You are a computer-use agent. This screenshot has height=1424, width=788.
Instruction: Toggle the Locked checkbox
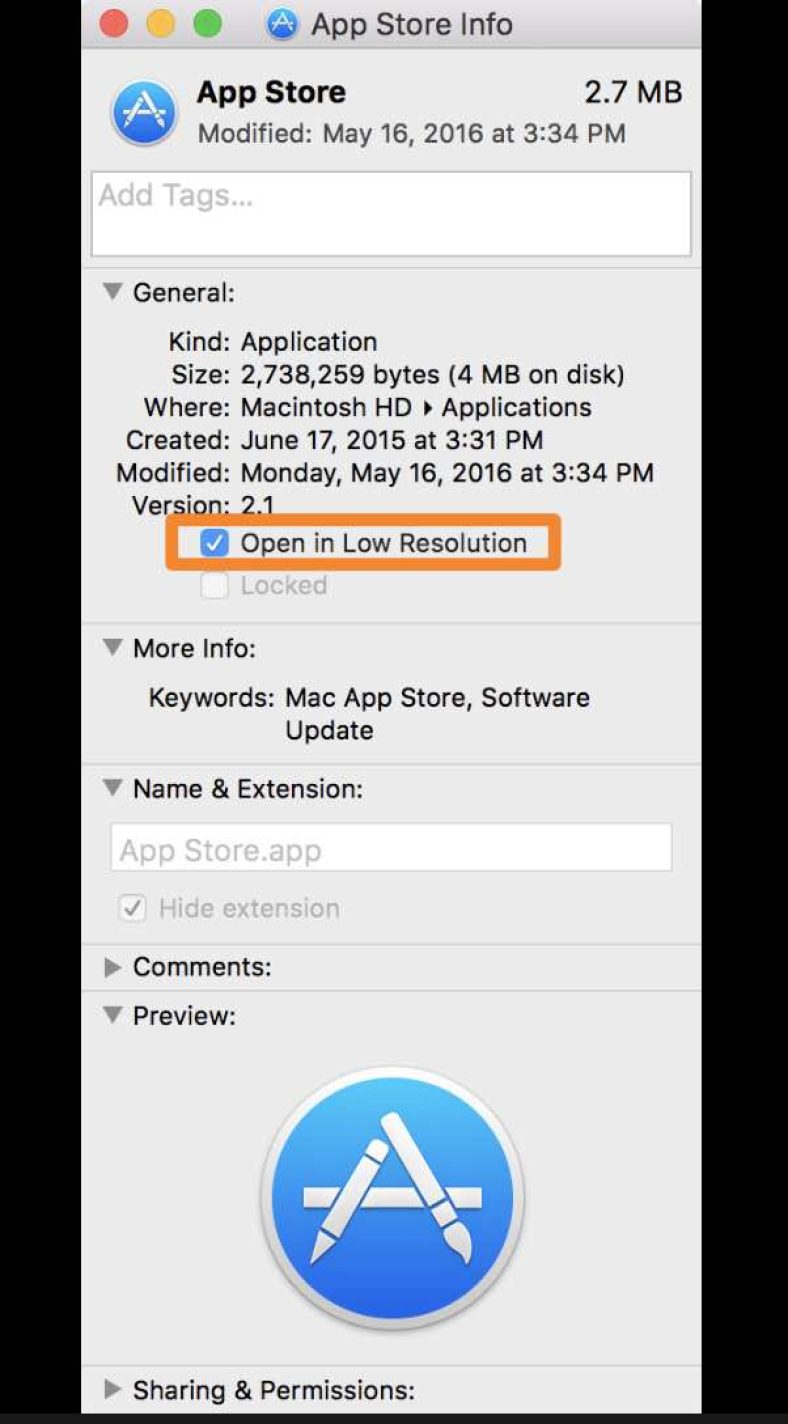click(214, 585)
